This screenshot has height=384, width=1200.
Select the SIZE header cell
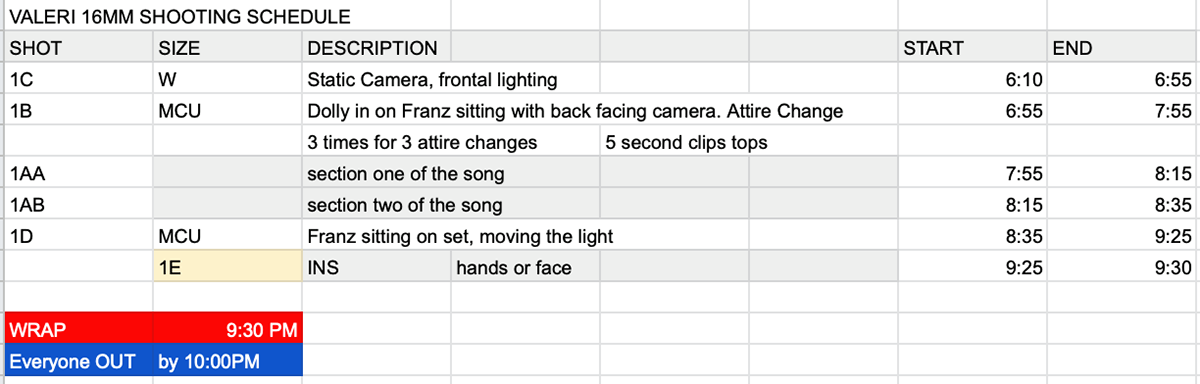pyautogui.click(x=227, y=48)
